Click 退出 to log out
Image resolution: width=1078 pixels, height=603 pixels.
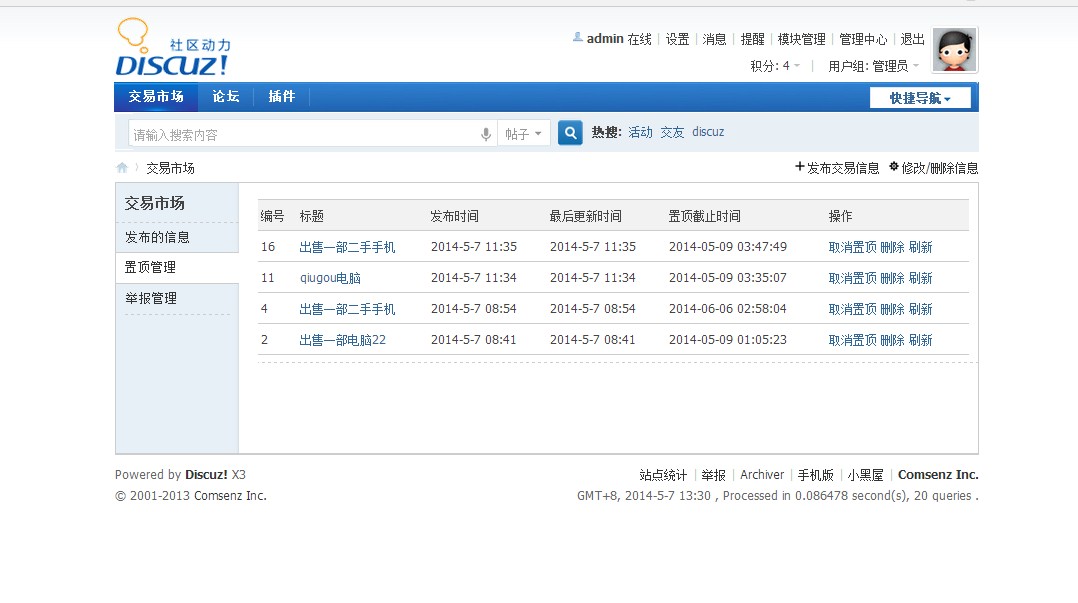click(911, 39)
